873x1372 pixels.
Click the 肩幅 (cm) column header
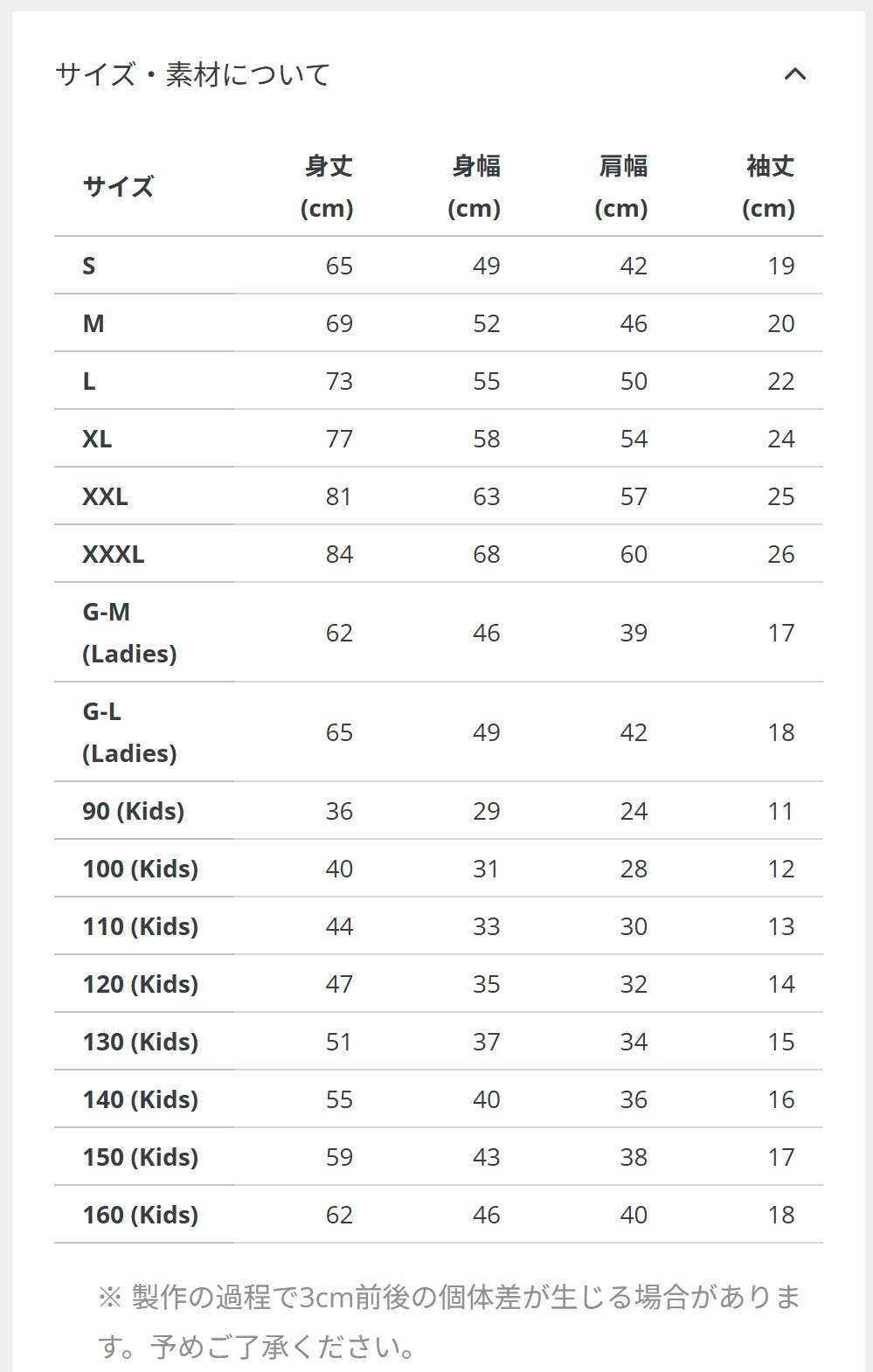pos(621,186)
